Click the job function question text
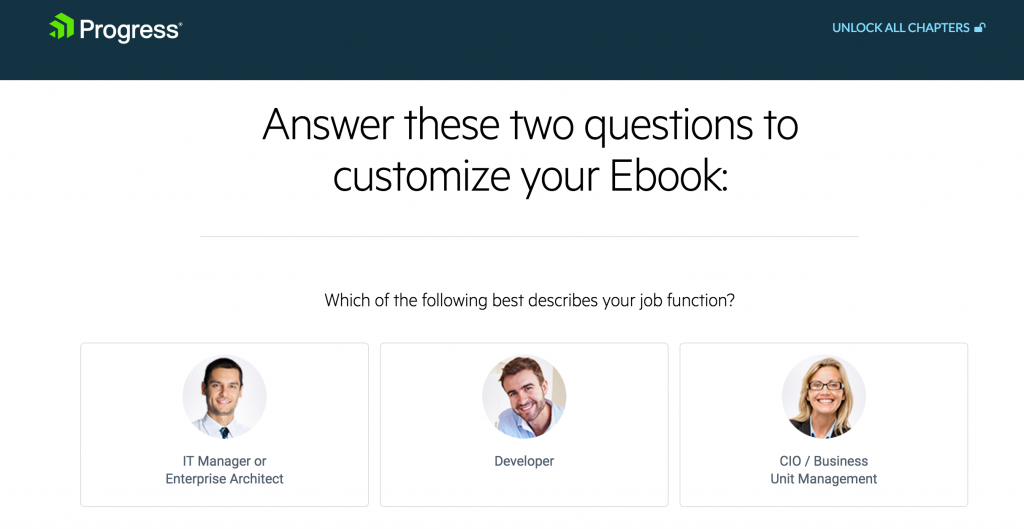 530,300
